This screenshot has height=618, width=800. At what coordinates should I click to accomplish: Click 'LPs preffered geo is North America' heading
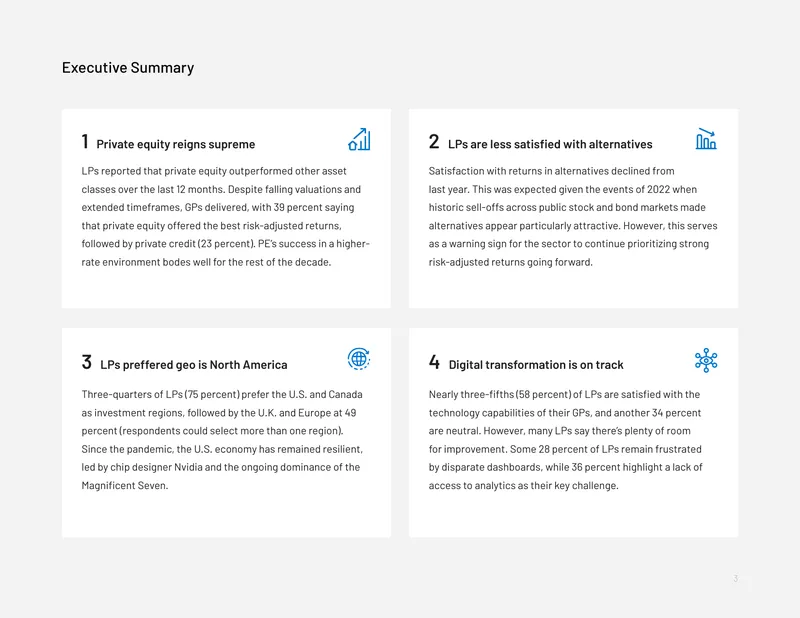(194, 365)
